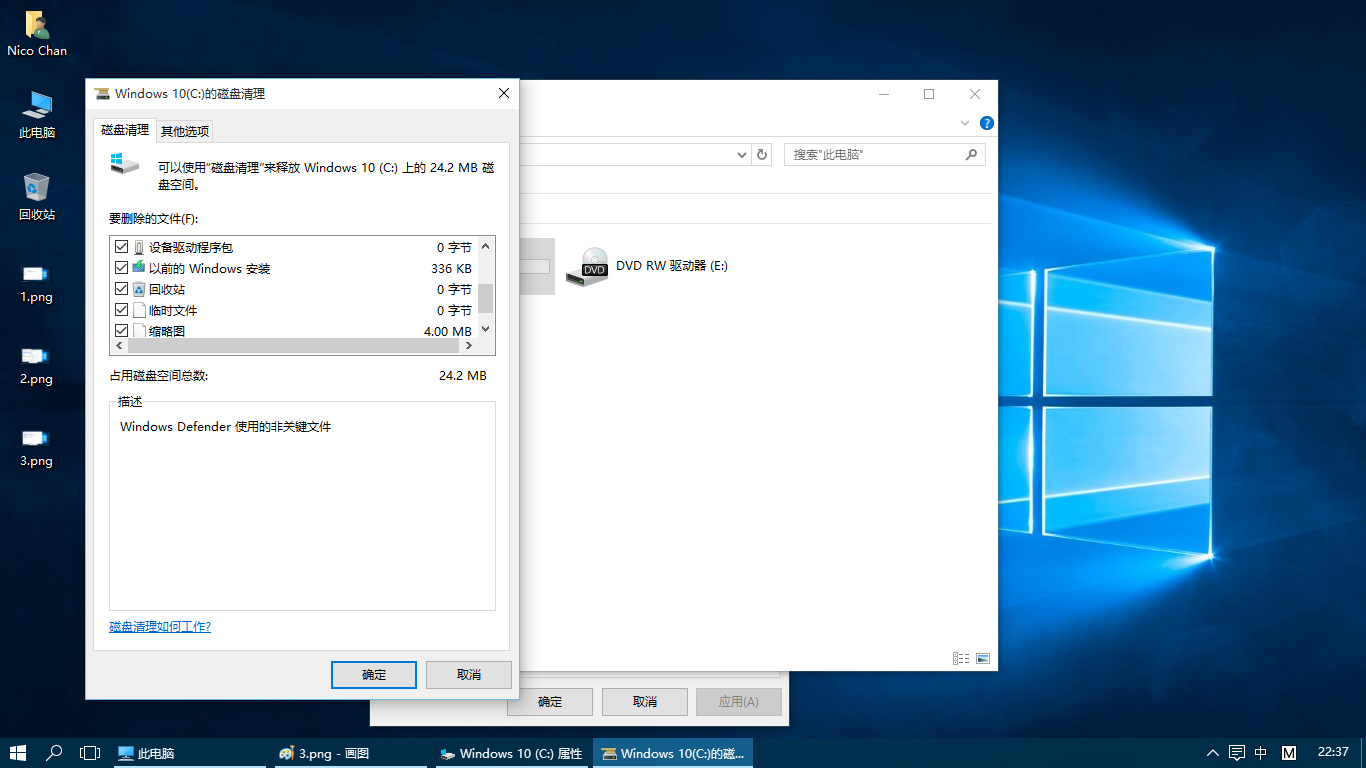The width and height of the screenshot is (1366, 768).
Task: Select the 临时文件 list row text
Action: tap(173, 310)
